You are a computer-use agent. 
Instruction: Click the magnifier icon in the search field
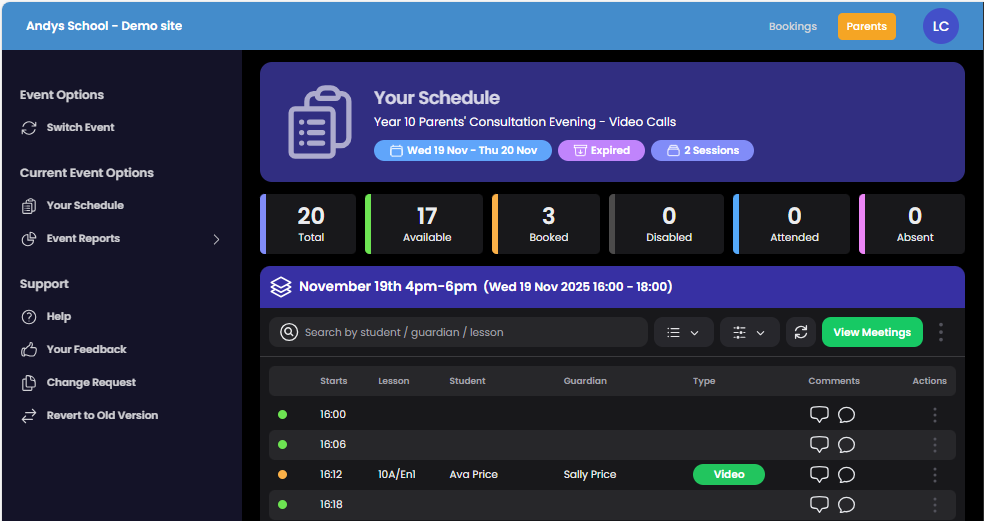click(x=289, y=332)
